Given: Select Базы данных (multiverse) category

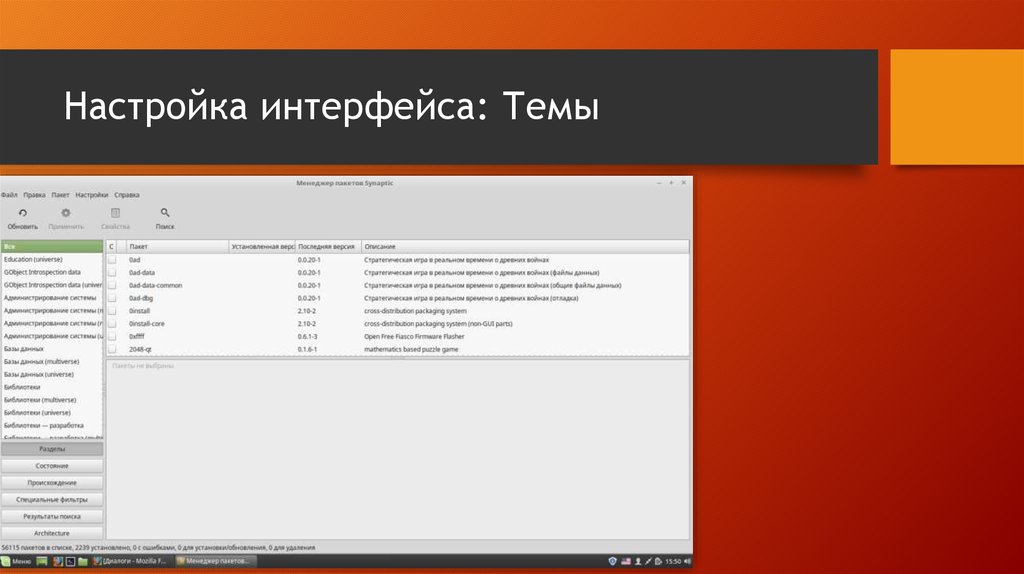Looking at the screenshot, I should 52,362.
